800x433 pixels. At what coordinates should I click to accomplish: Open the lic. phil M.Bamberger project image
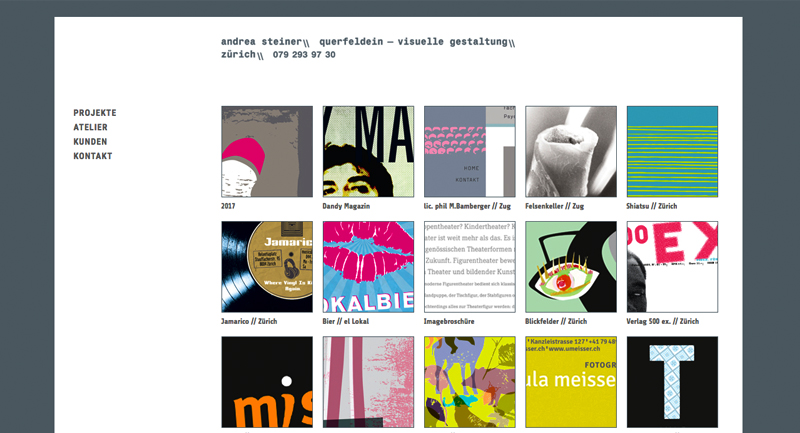pos(470,151)
